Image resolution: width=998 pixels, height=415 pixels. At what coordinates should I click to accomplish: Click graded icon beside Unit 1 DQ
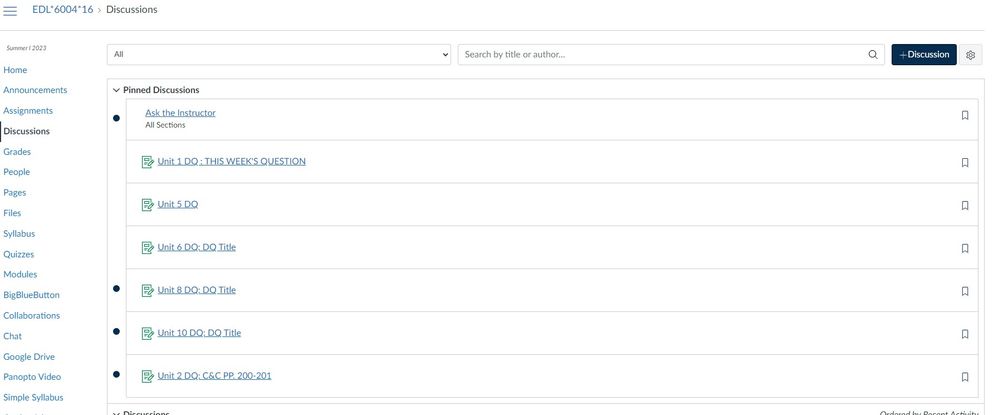pos(148,162)
